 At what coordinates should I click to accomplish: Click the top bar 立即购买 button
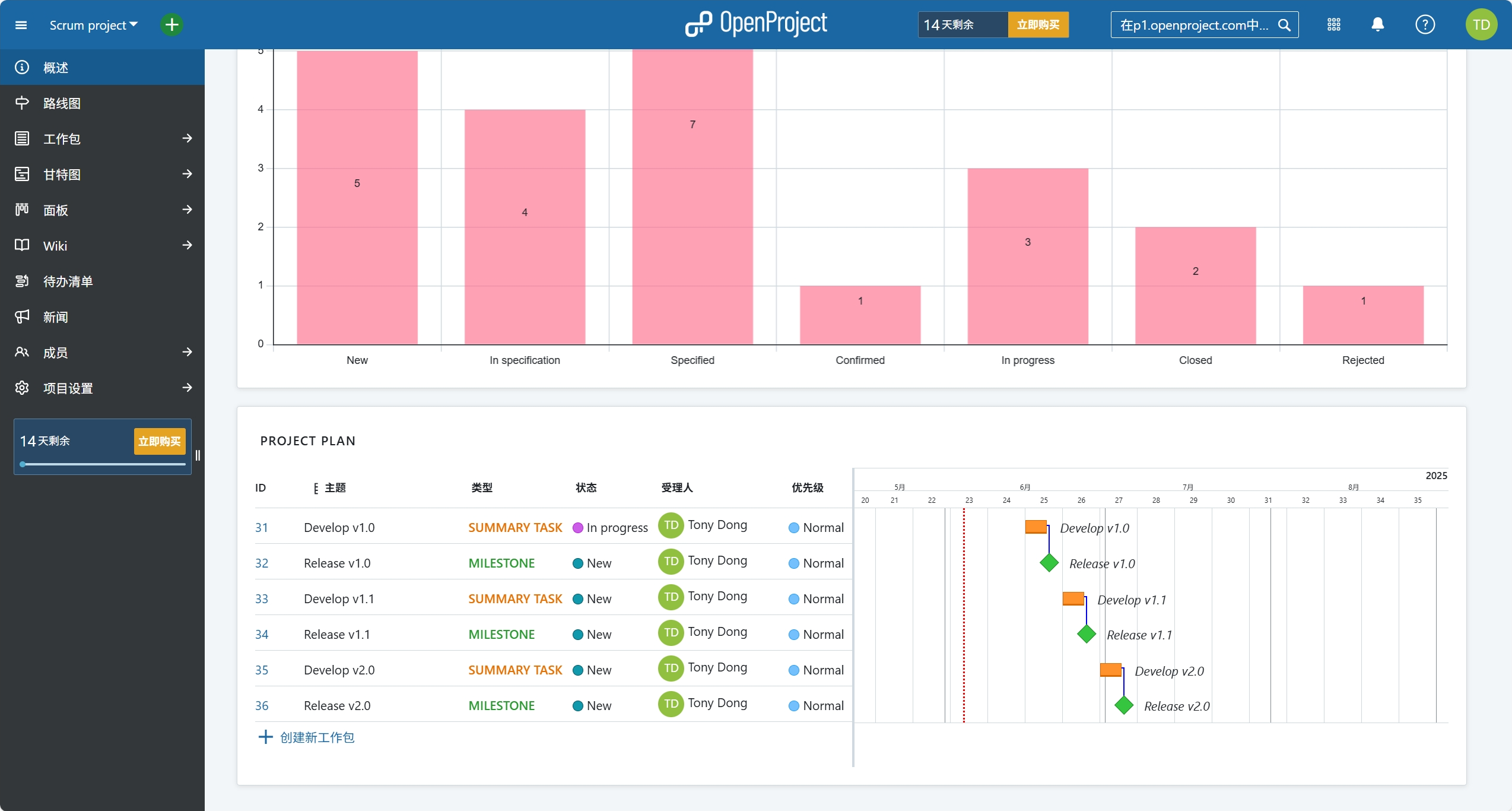click(x=1038, y=25)
